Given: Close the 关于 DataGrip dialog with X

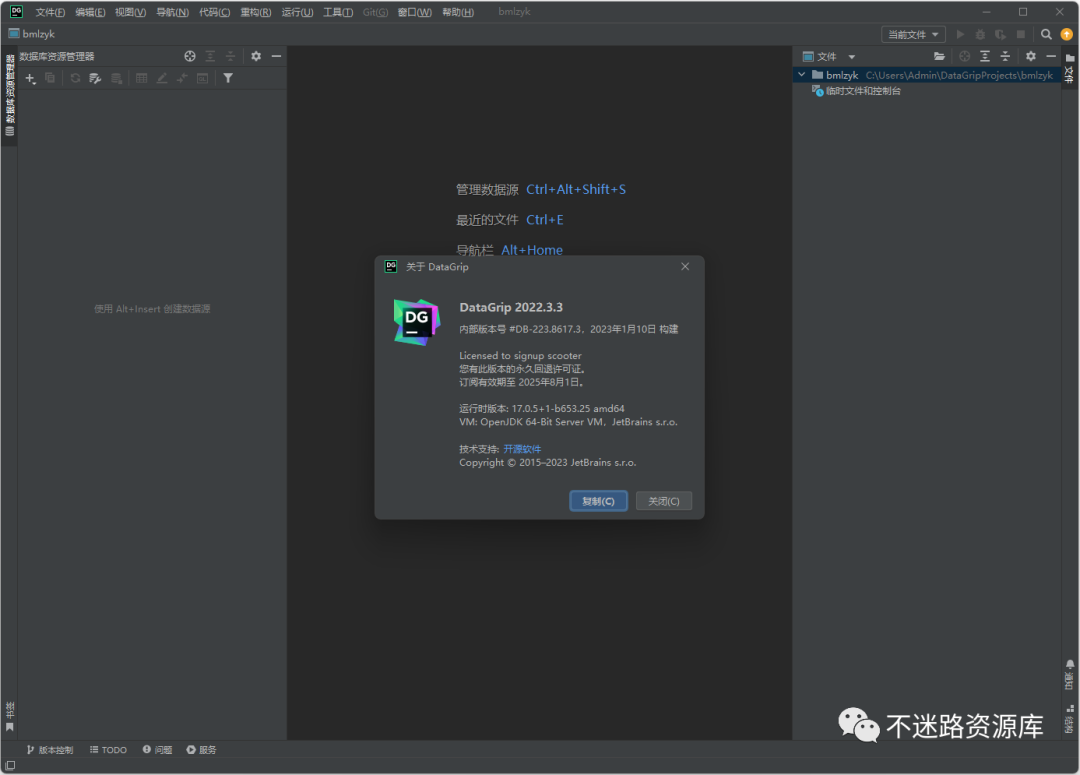Looking at the screenshot, I should (685, 267).
